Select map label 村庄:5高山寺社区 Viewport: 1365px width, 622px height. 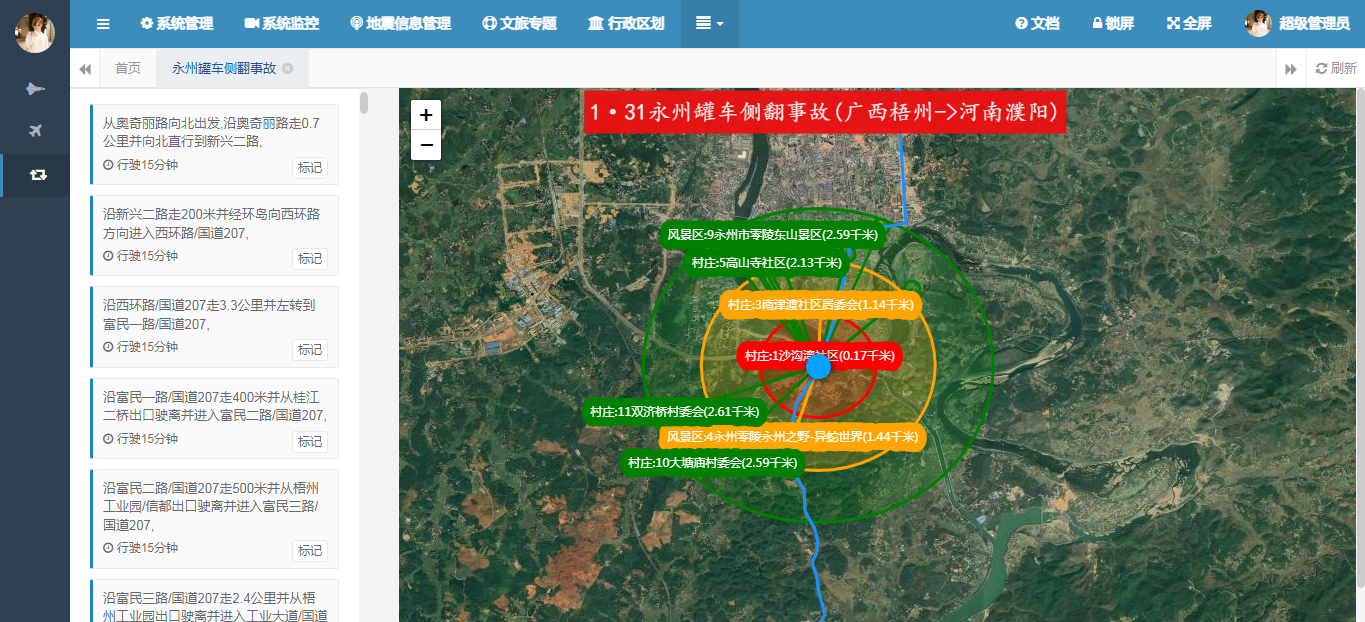(766, 263)
